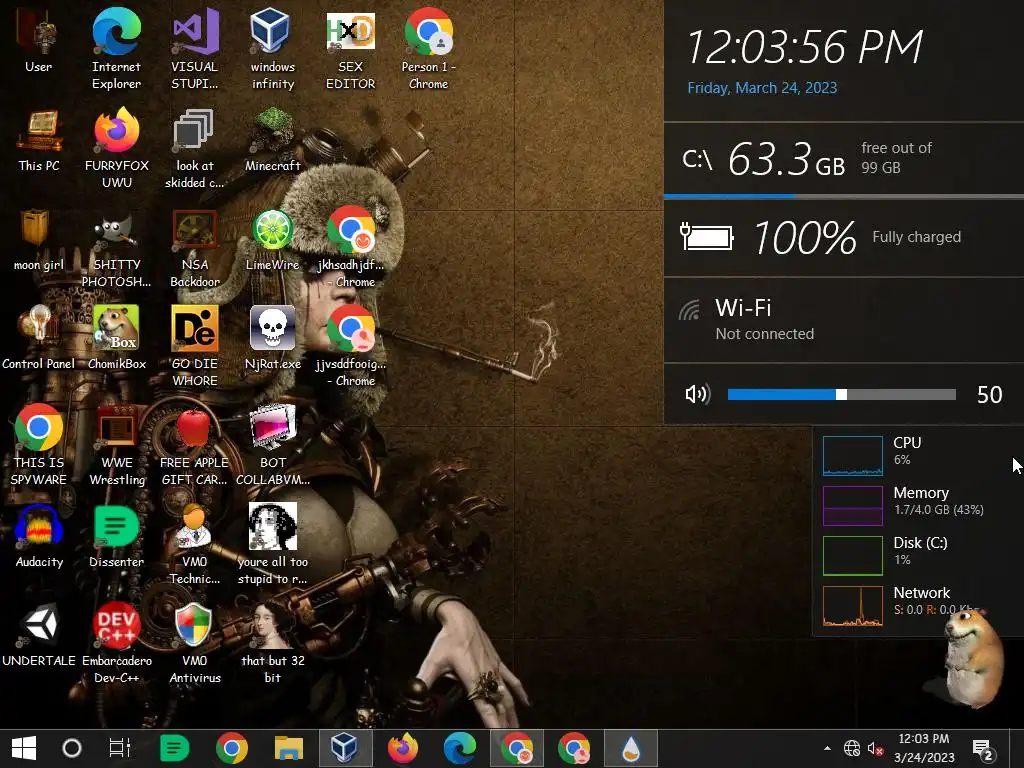
Task: Open taskbar clock and date
Action: [924, 748]
